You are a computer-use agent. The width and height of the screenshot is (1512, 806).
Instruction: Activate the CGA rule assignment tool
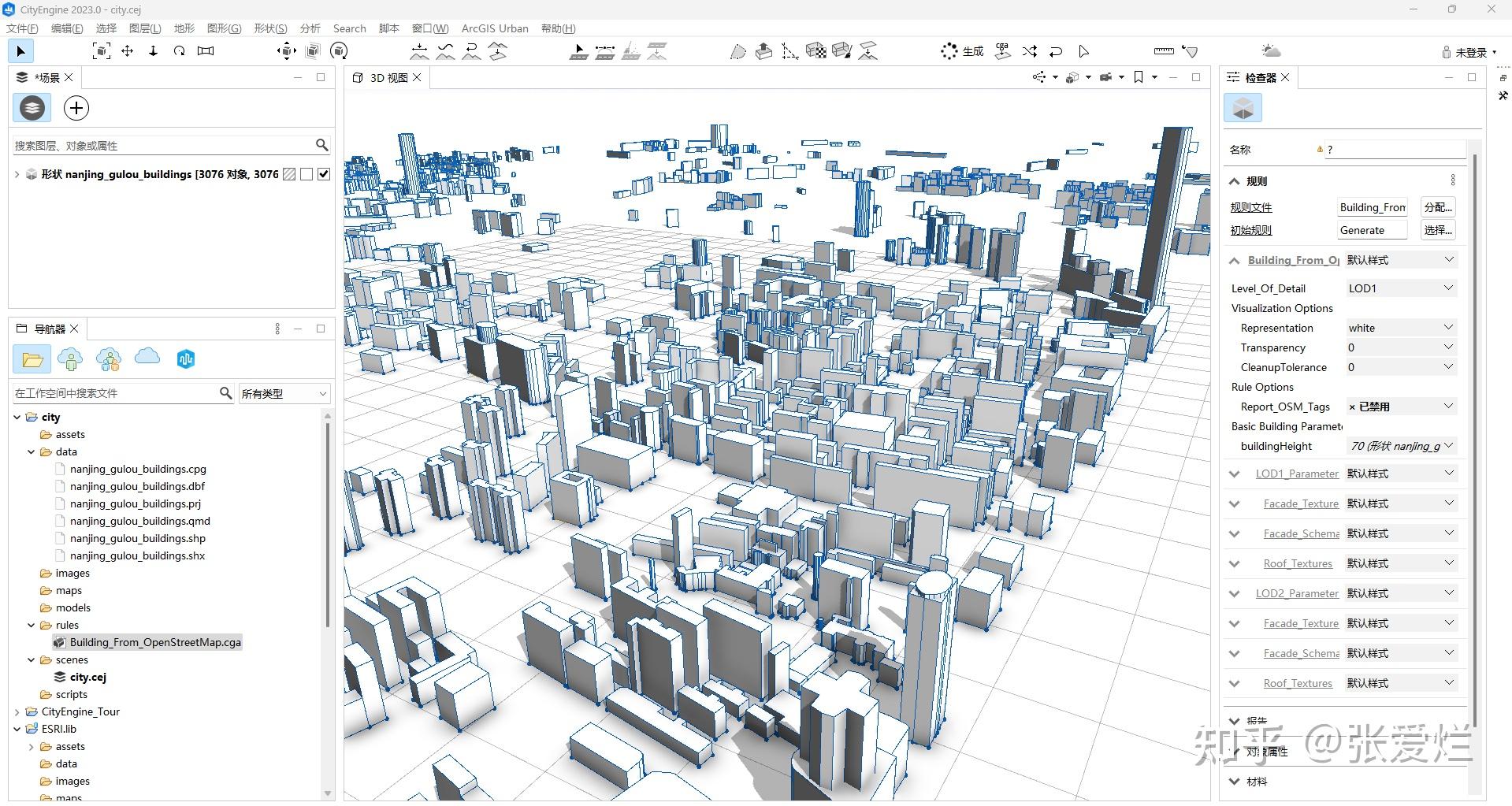(1001, 50)
